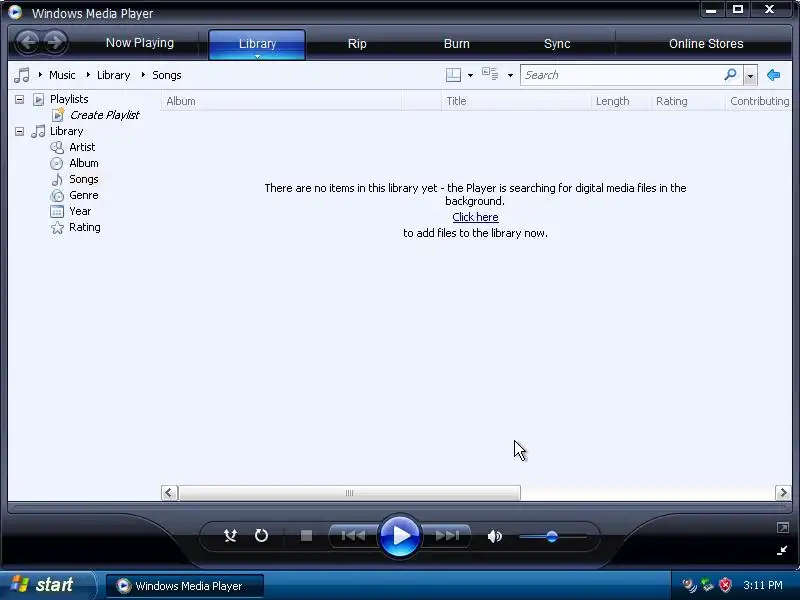Sort by the Length column header
800x600 pixels.
click(620, 101)
